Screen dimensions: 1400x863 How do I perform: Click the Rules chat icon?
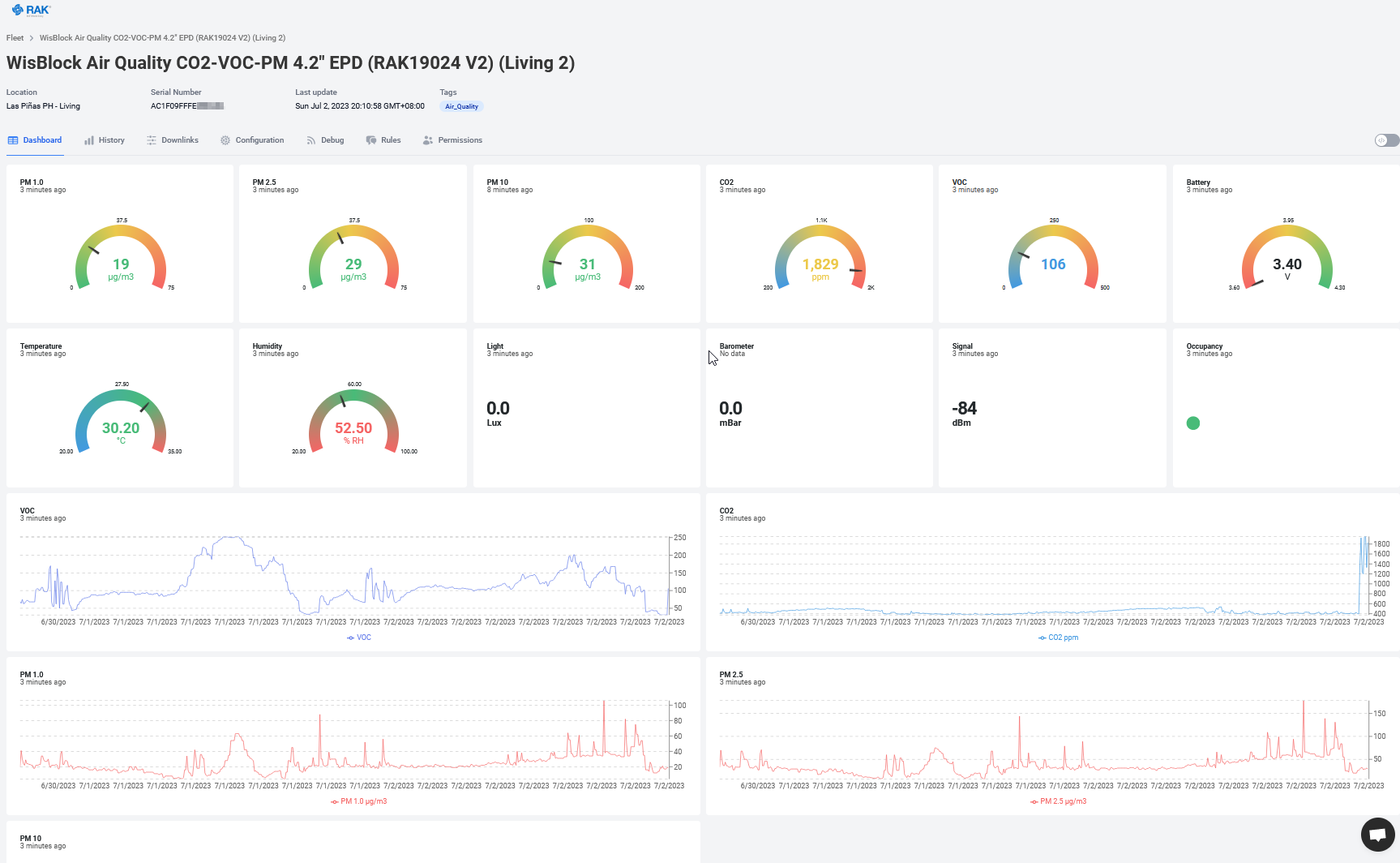371,140
